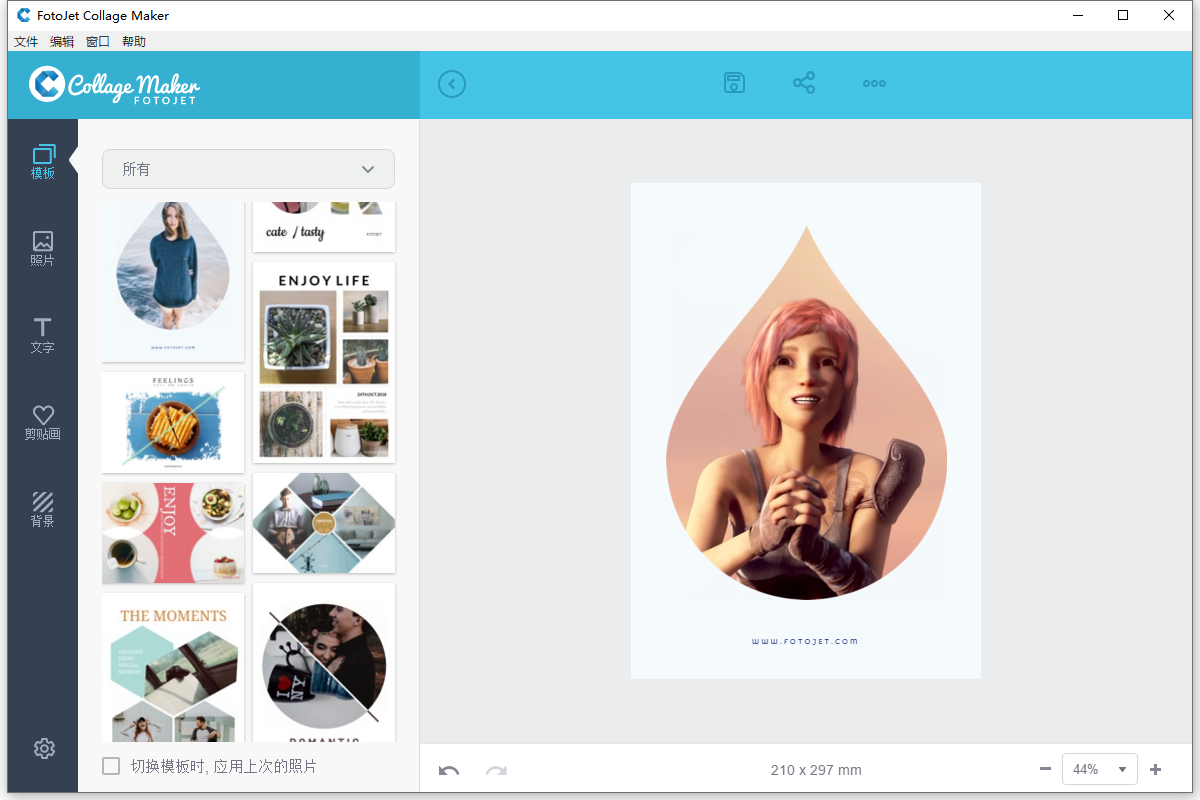Select the pink ENJOY template thumbnail
The width and height of the screenshot is (1200, 800).
(x=173, y=533)
